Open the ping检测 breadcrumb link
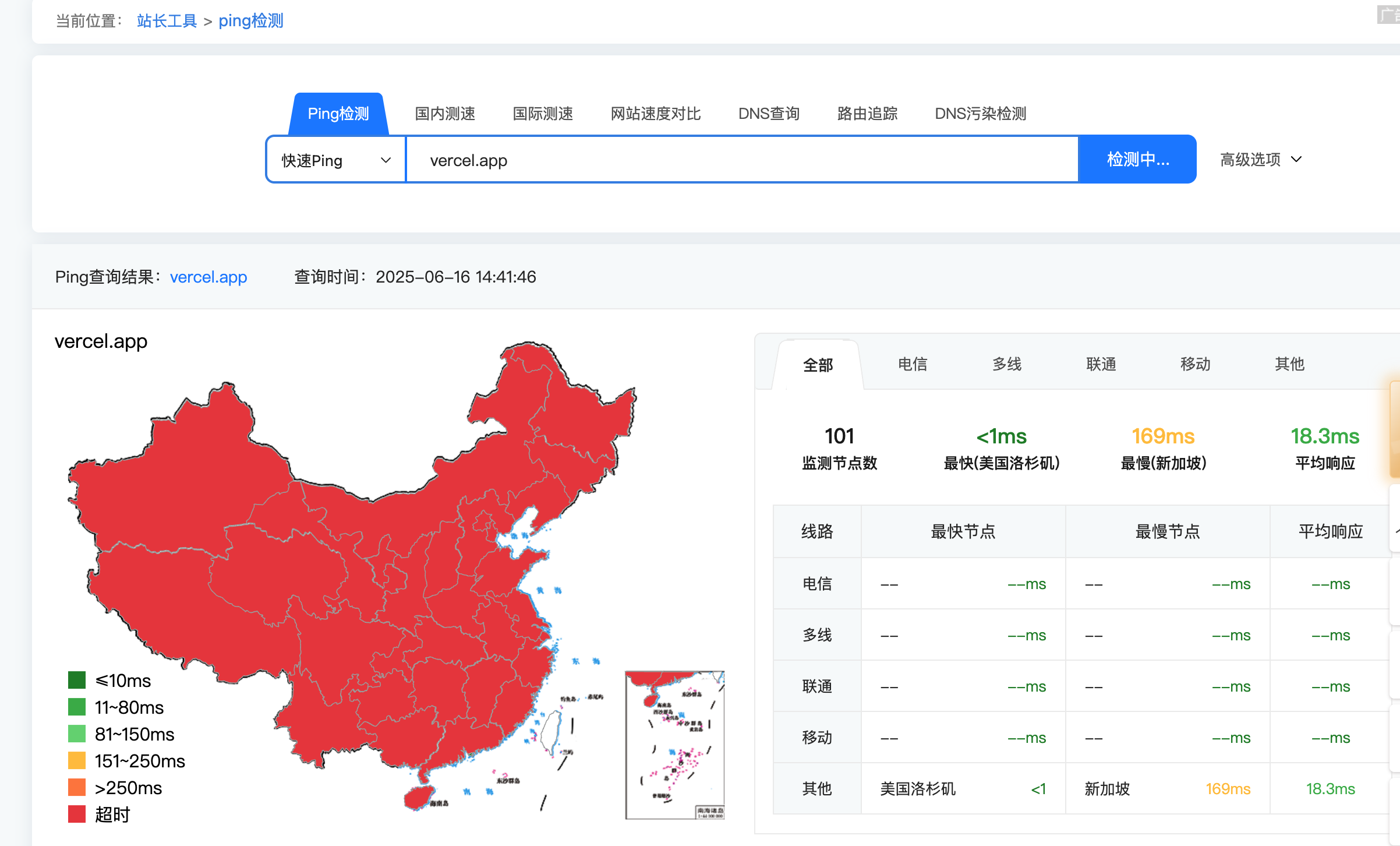Screen dimensions: 1400x846 pos(250,21)
